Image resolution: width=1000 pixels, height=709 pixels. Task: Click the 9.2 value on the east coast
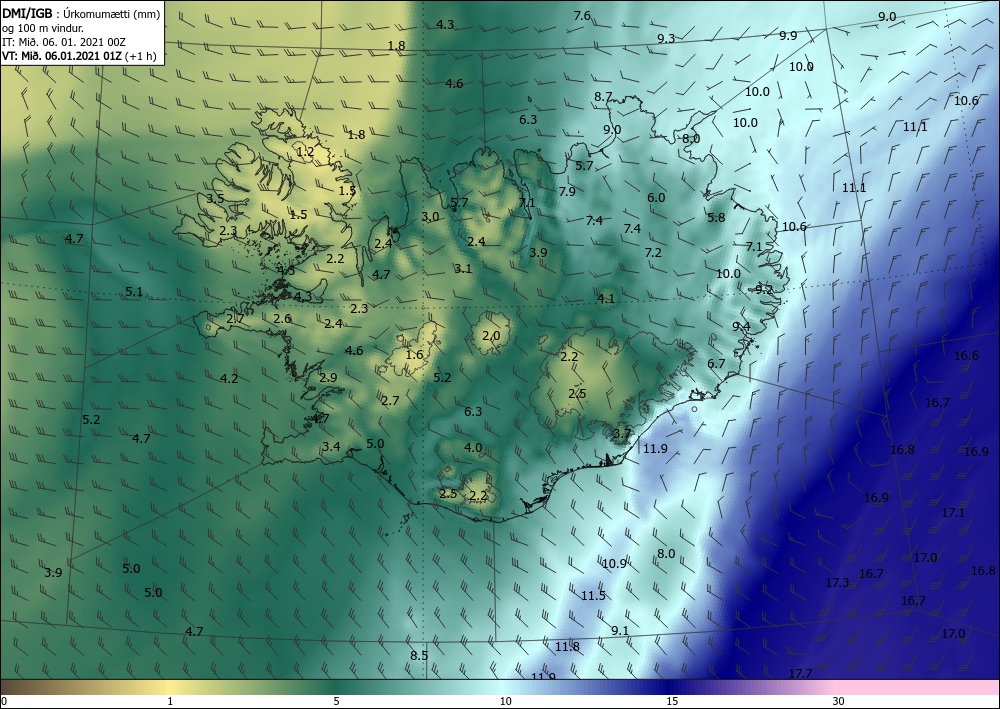tap(764, 289)
